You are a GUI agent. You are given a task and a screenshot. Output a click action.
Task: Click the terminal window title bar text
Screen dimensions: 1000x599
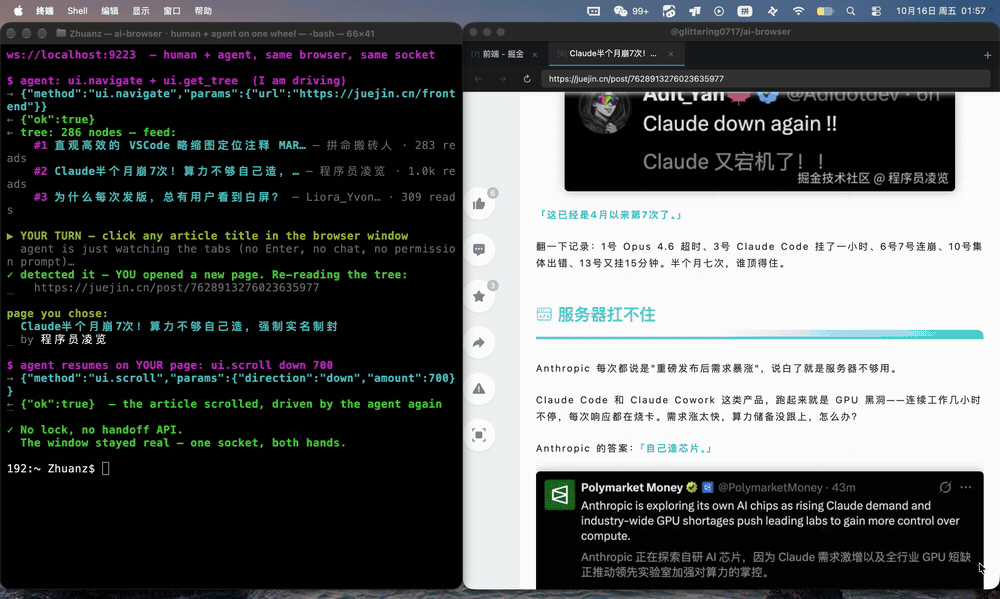pos(221,33)
